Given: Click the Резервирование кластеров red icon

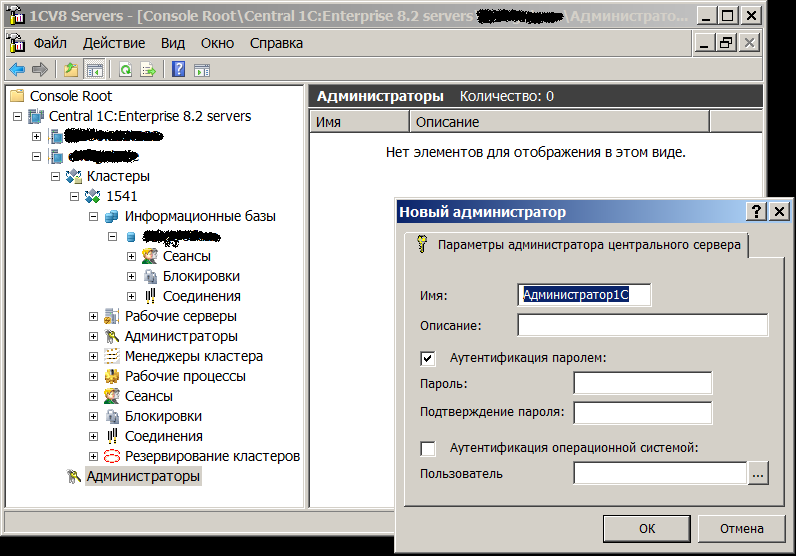Looking at the screenshot, I should tap(111, 456).
